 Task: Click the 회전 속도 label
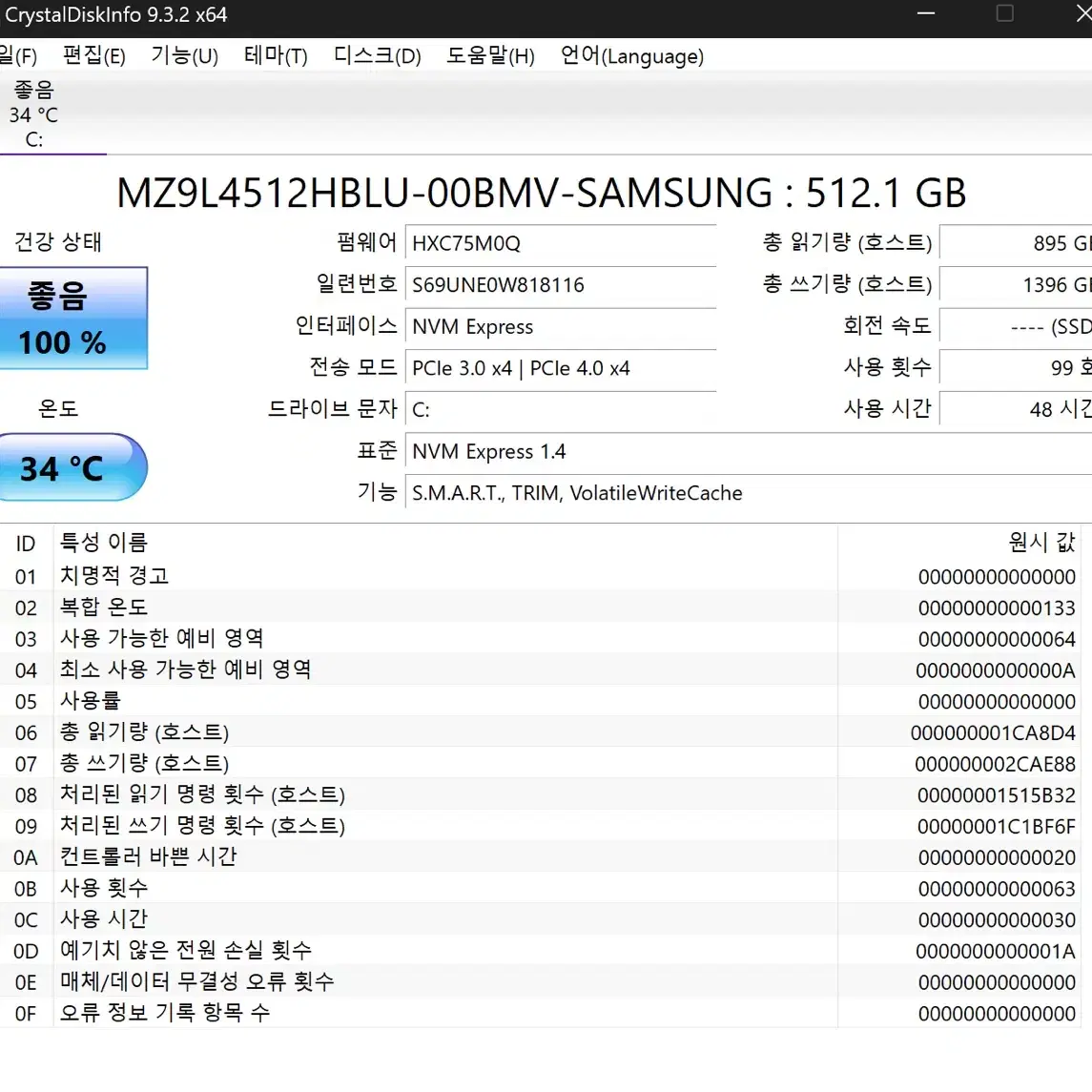(x=887, y=325)
